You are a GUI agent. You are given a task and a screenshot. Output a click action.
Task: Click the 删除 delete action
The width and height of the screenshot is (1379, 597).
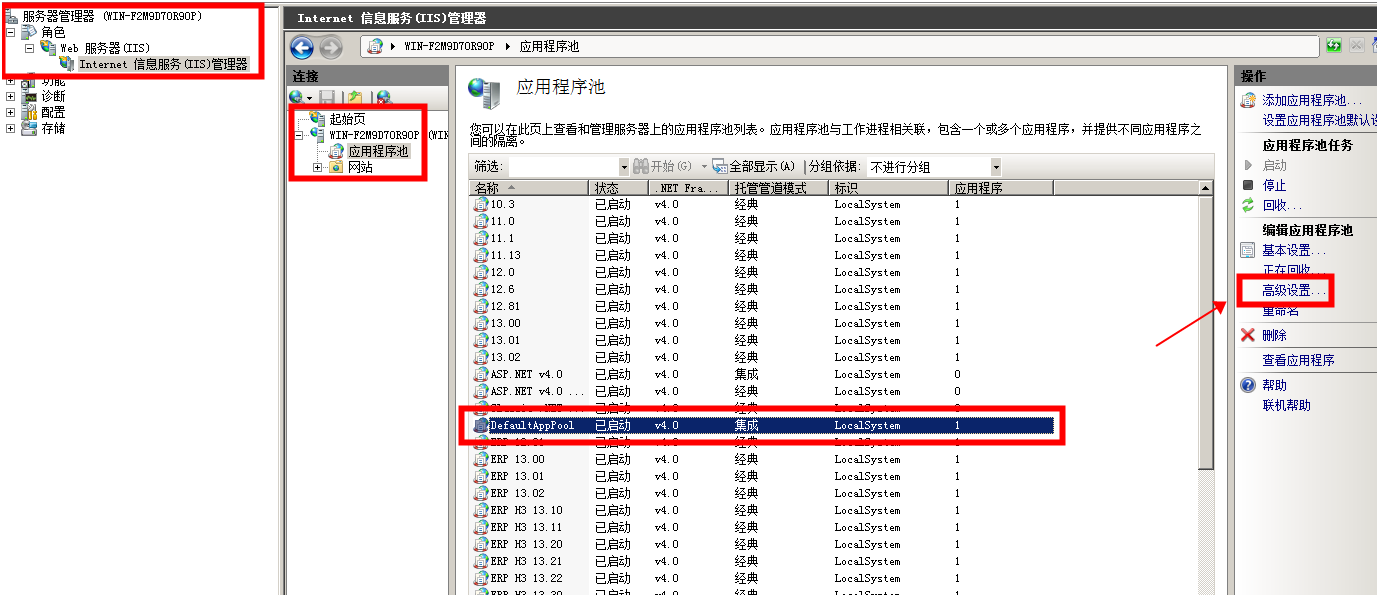[1274, 335]
